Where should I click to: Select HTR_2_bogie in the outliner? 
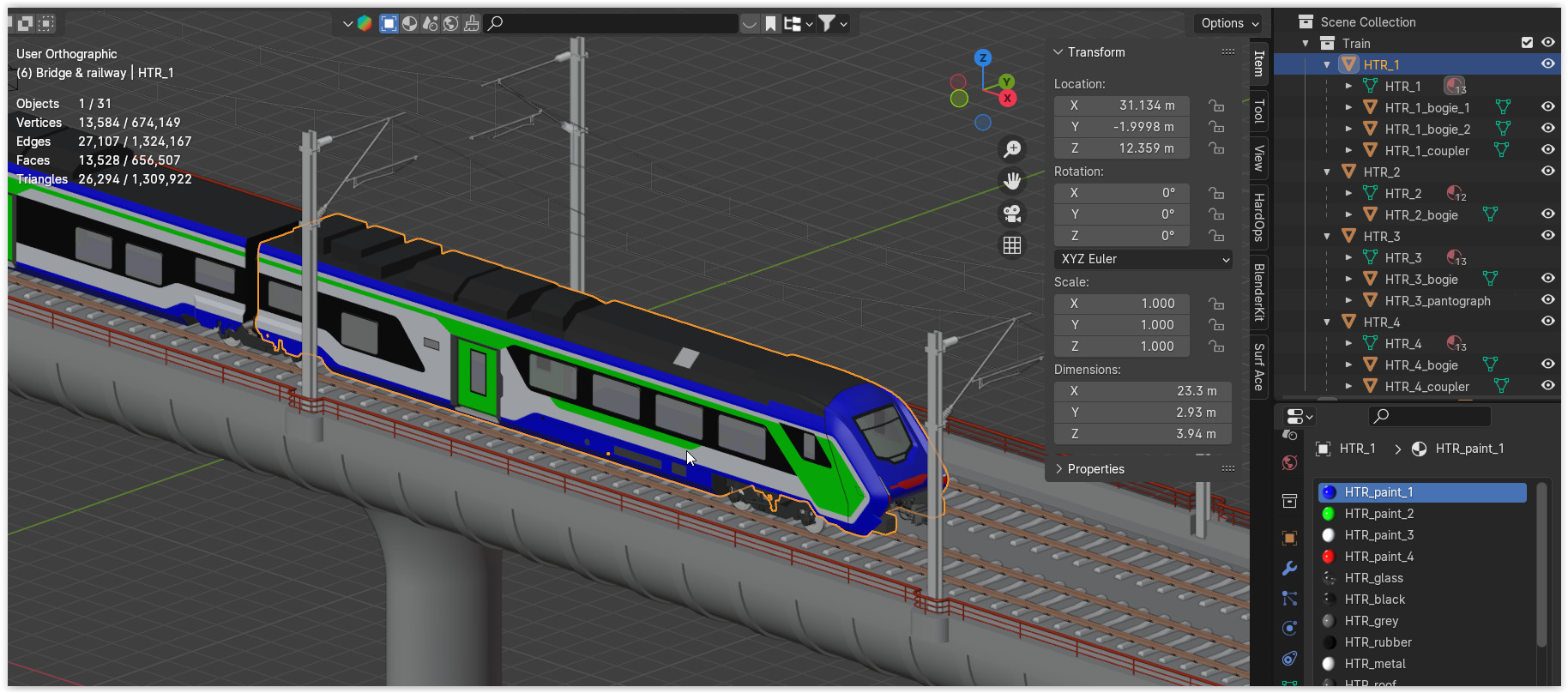[x=1421, y=215]
